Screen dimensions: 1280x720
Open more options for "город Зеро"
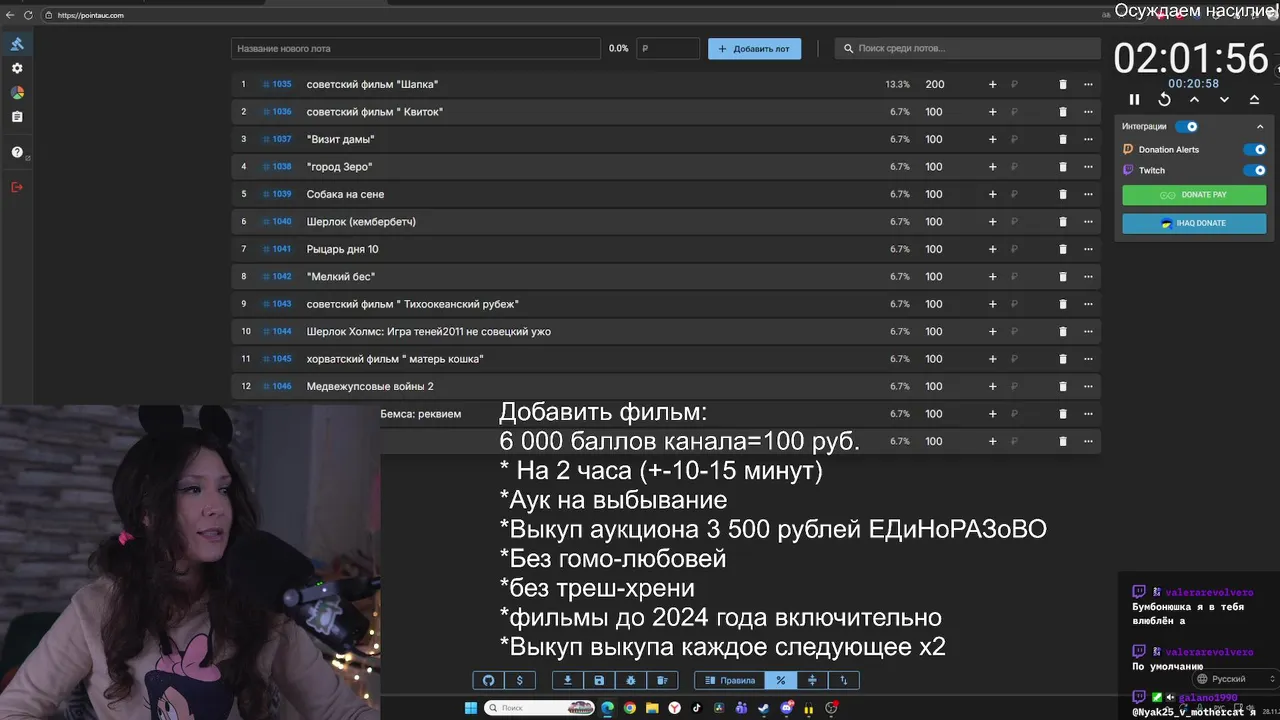pyautogui.click(x=1087, y=167)
